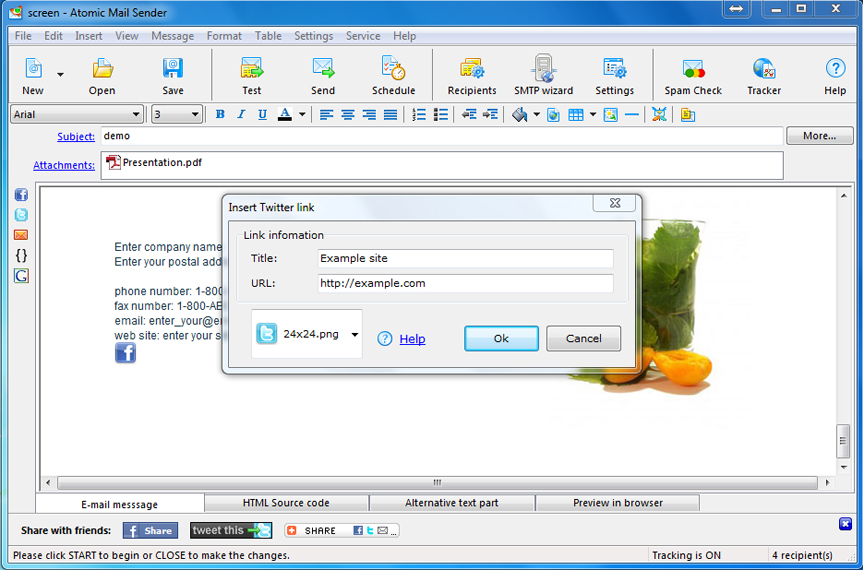Insert a bulleted list
The image size is (863, 570).
pyautogui.click(x=440, y=114)
